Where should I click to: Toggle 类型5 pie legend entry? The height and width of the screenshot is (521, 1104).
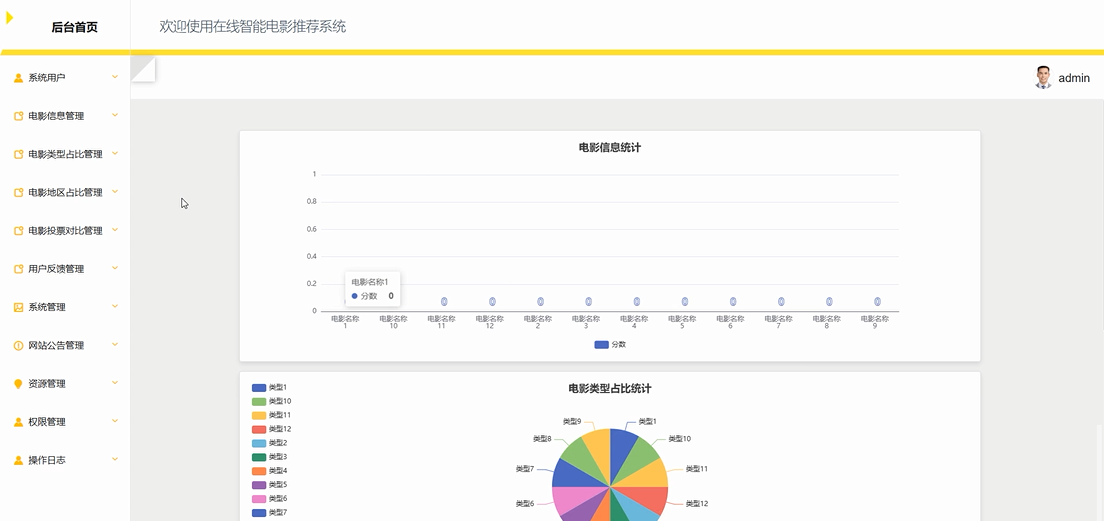tap(270, 485)
